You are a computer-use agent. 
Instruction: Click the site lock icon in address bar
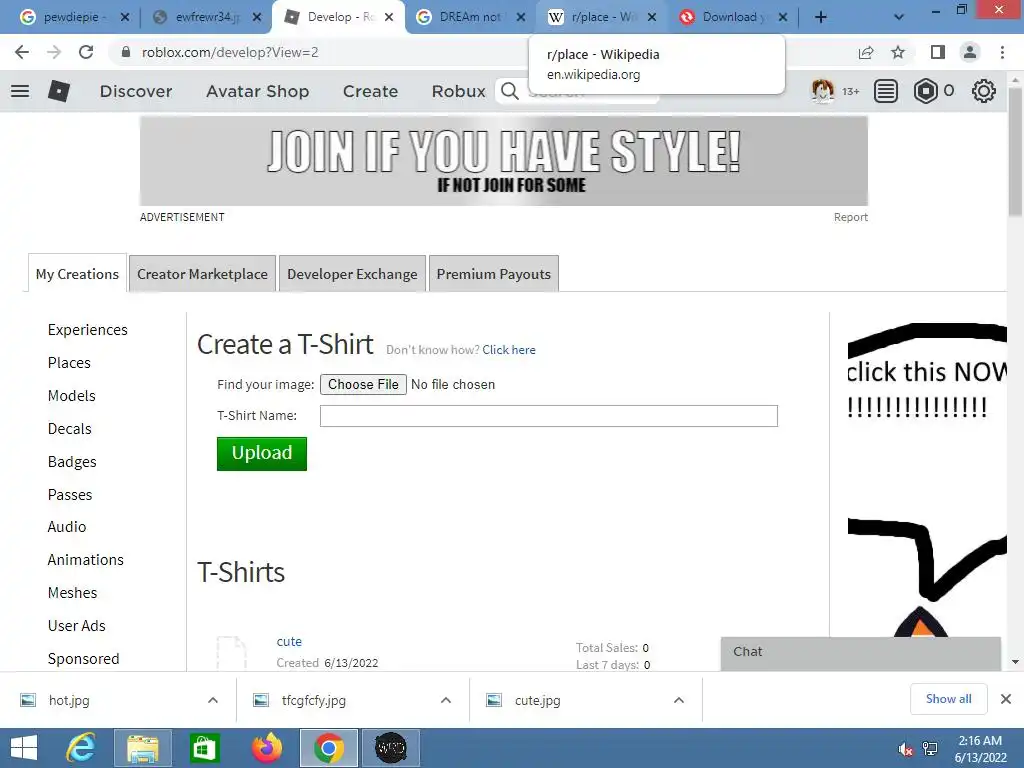click(x=126, y=52)
